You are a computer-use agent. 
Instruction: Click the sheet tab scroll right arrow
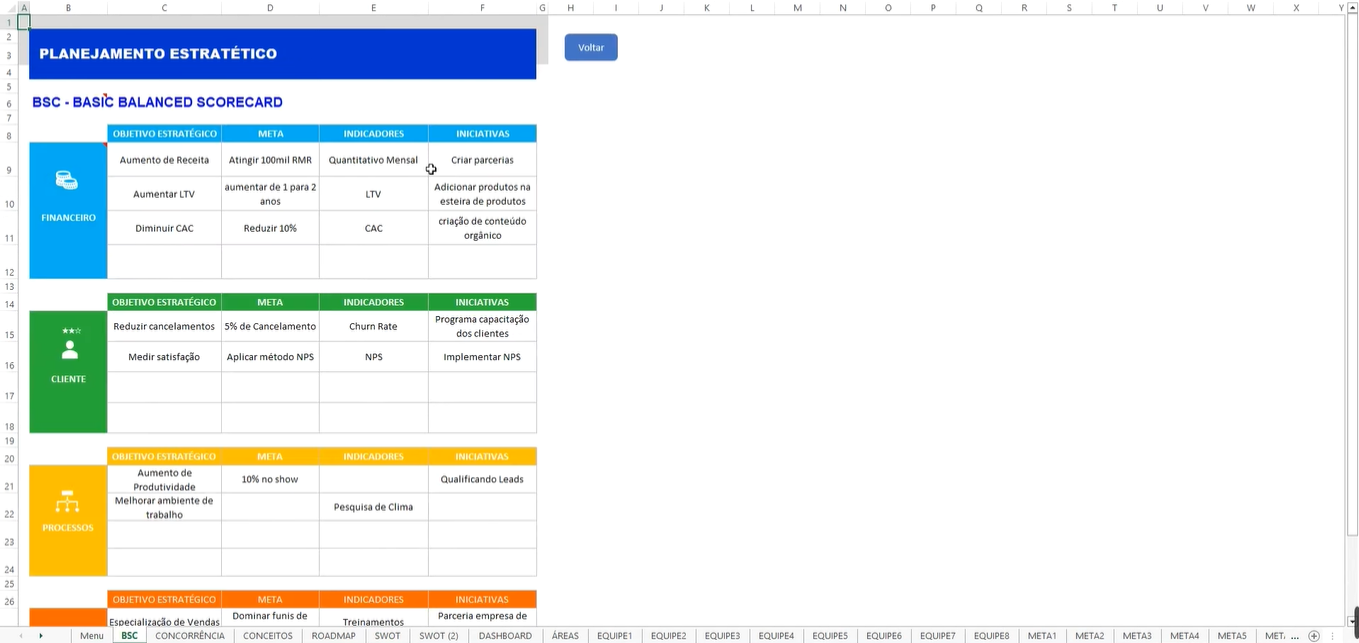coord(40,636)
